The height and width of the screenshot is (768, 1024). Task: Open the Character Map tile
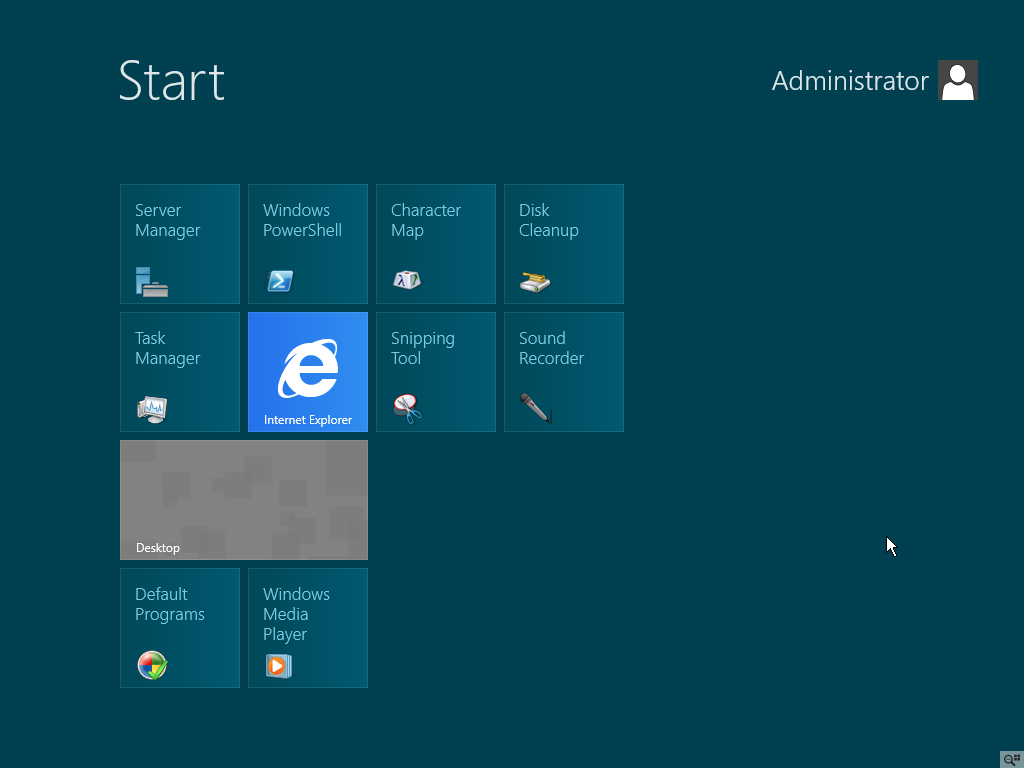pos(436,244)
